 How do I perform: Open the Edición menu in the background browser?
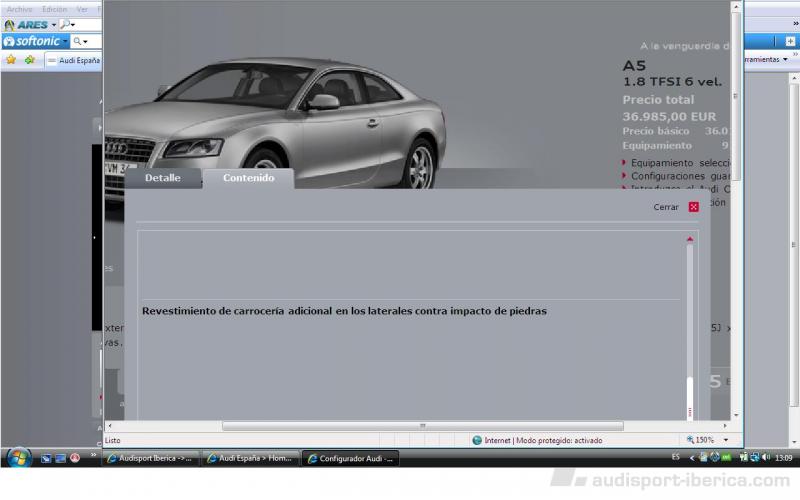pyautogui.click(x=55, y=9)
